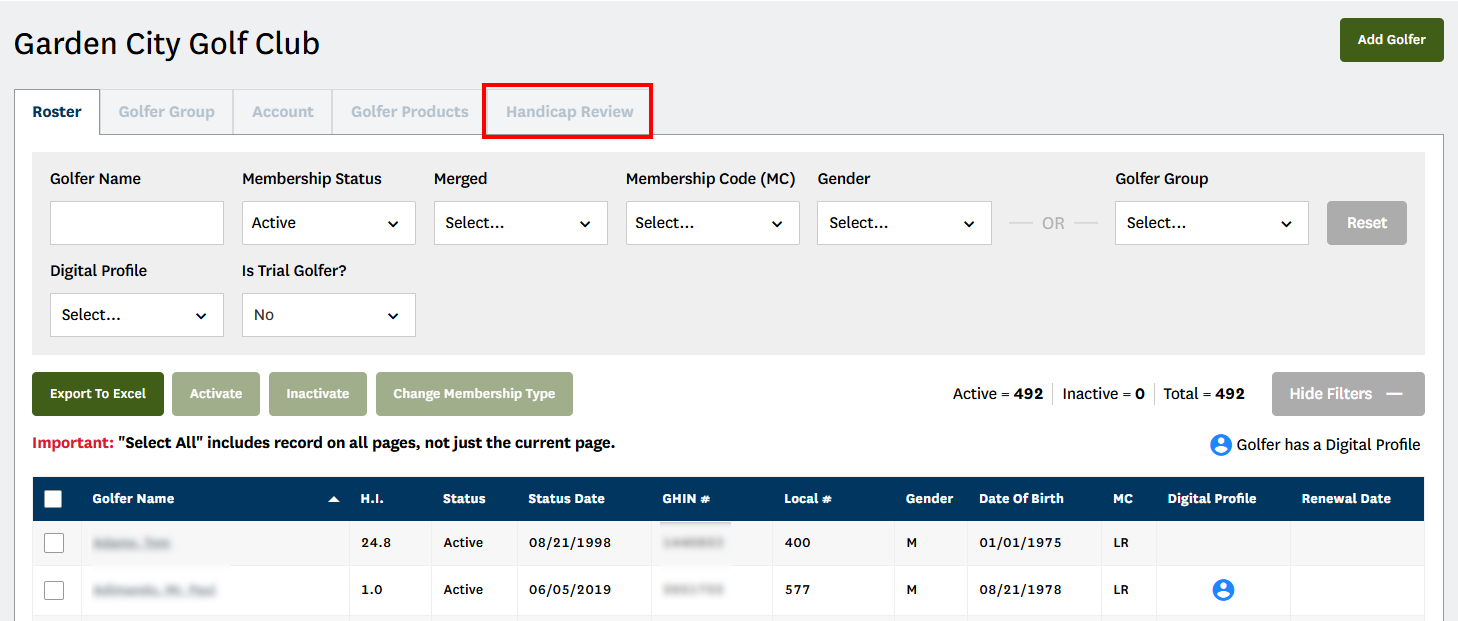
Task: Open the Golfer Group filter dropdown
Action: pyautogui.click(x=1211, y=223)
